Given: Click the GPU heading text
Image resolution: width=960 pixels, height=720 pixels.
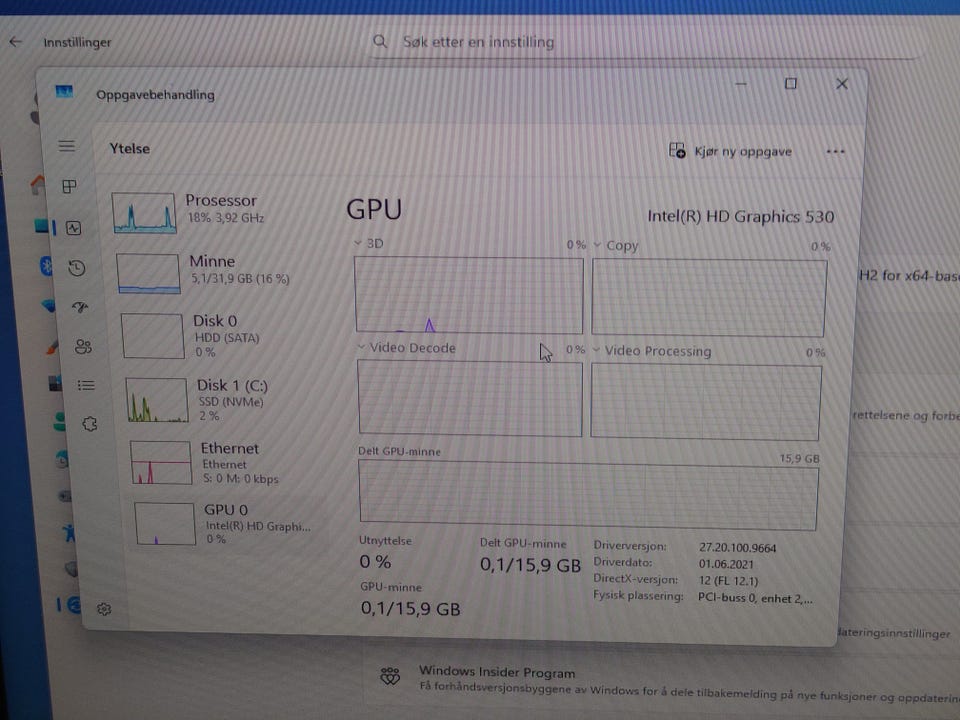Looking at the screenshot, I should [x=374, y=209].
